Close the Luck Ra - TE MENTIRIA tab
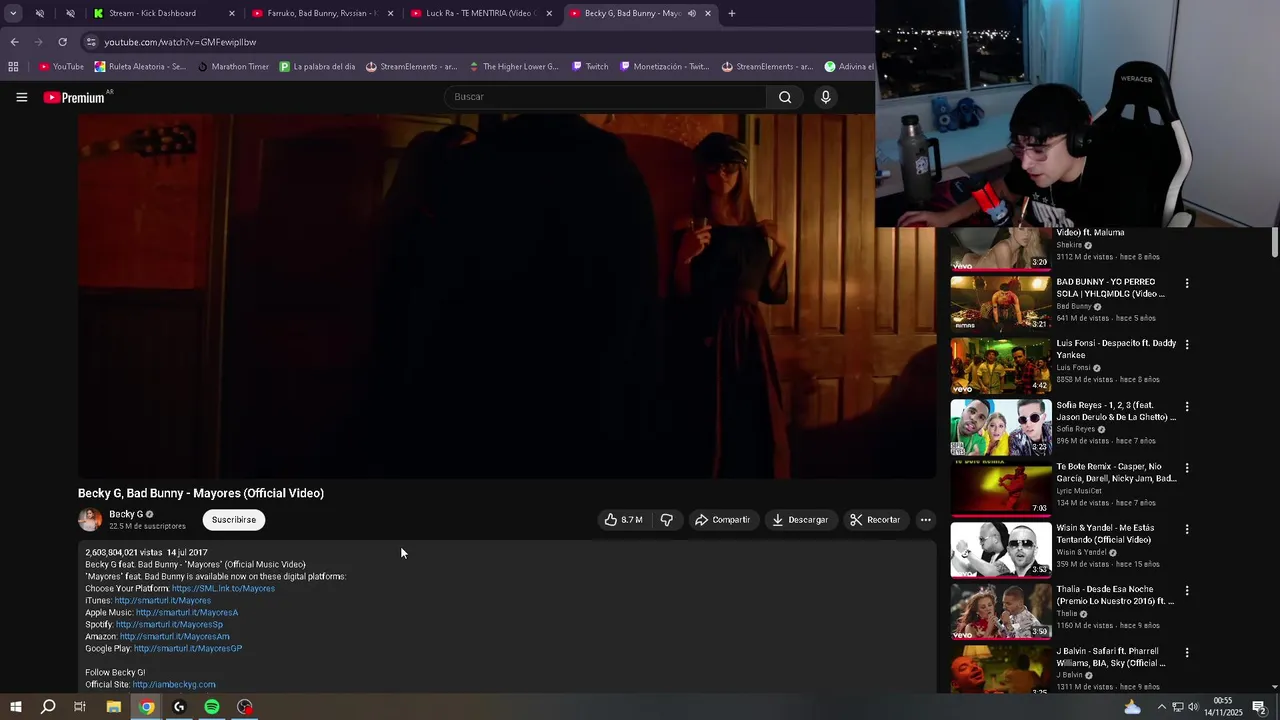Screen dimensions: 1280x720 coord(549,13)
